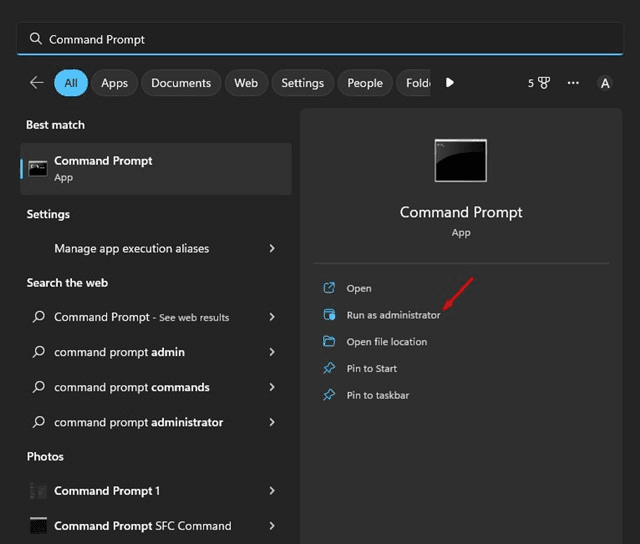Click search icon beside 'command prompt commands'

39,386
